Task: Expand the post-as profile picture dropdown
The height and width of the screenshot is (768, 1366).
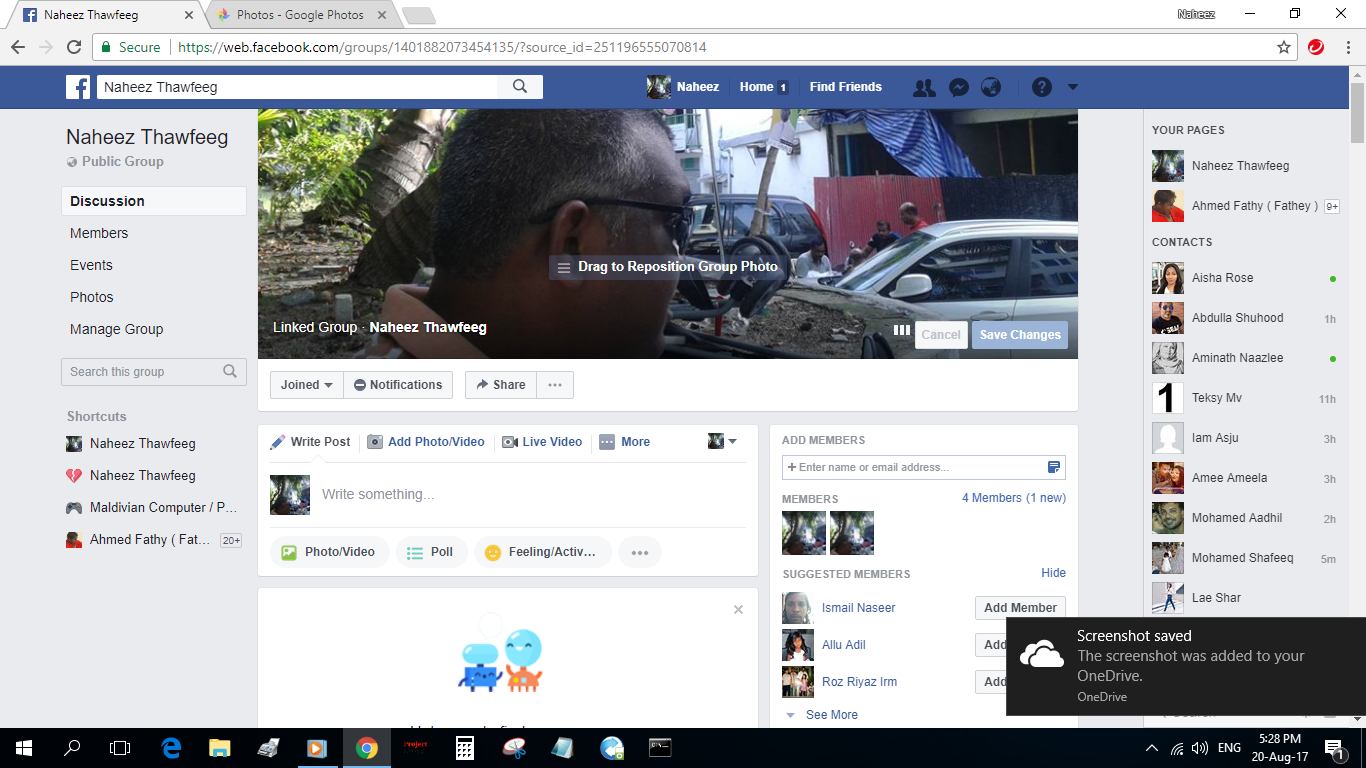Action: click(x=722, y=441)
